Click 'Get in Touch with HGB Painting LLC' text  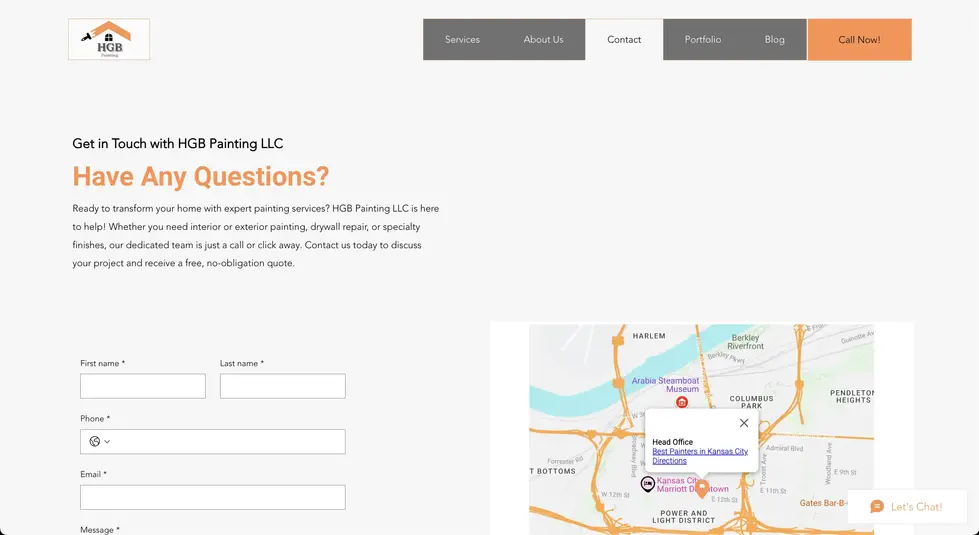pos(178,144)
